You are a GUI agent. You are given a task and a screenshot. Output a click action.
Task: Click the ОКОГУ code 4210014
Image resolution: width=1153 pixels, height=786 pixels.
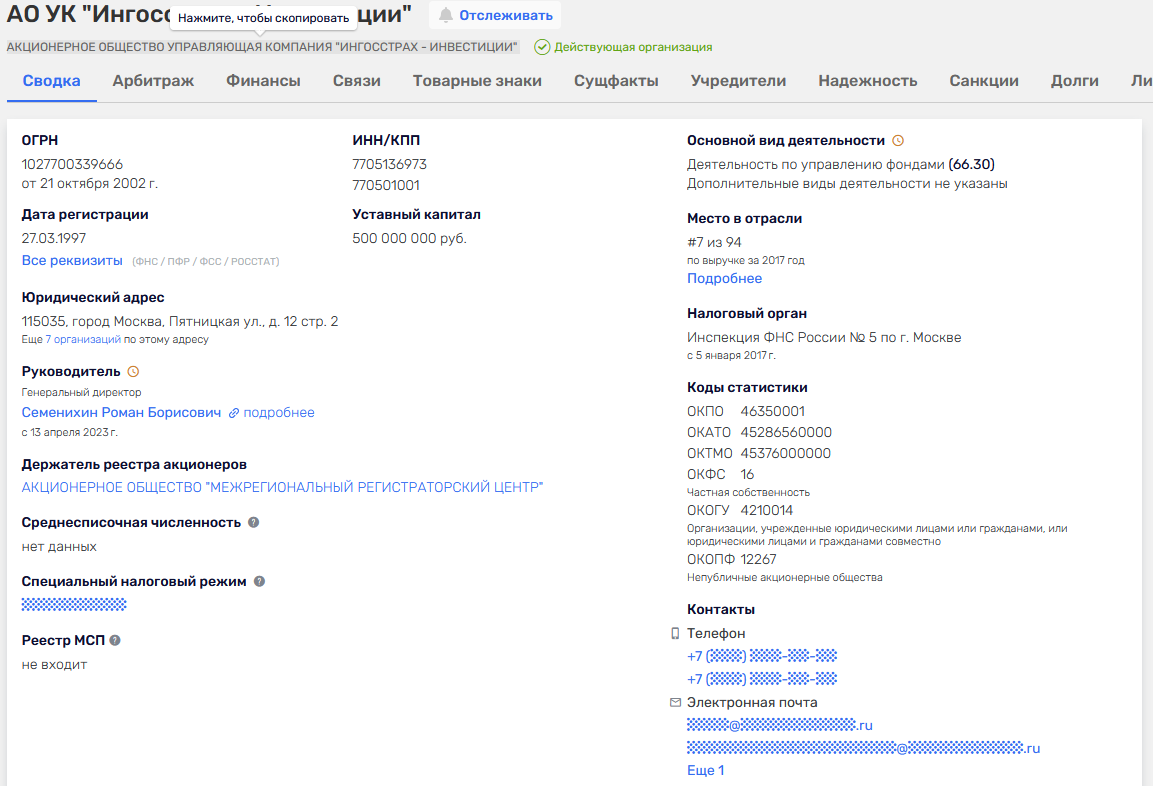766,510
